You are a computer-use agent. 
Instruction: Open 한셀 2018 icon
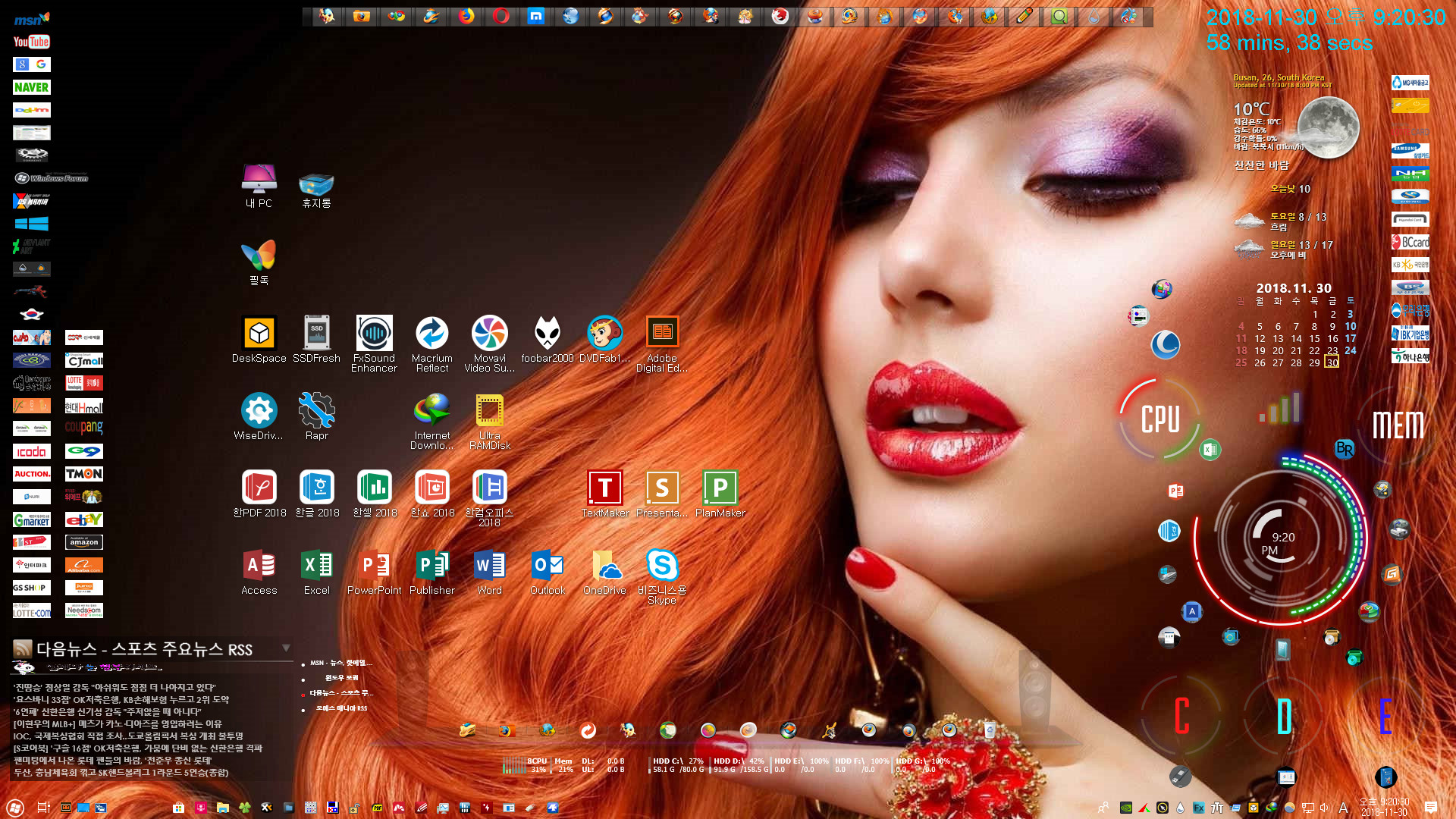click(375, 494)
